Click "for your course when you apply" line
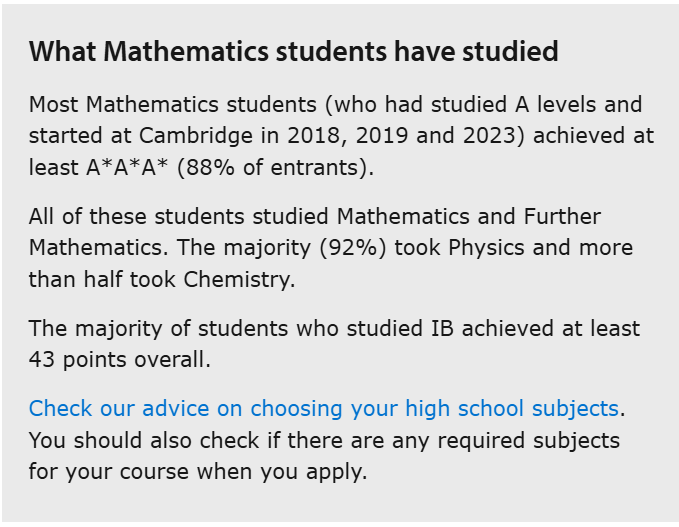This screenshot has height=527, width=679. point(197,471)
